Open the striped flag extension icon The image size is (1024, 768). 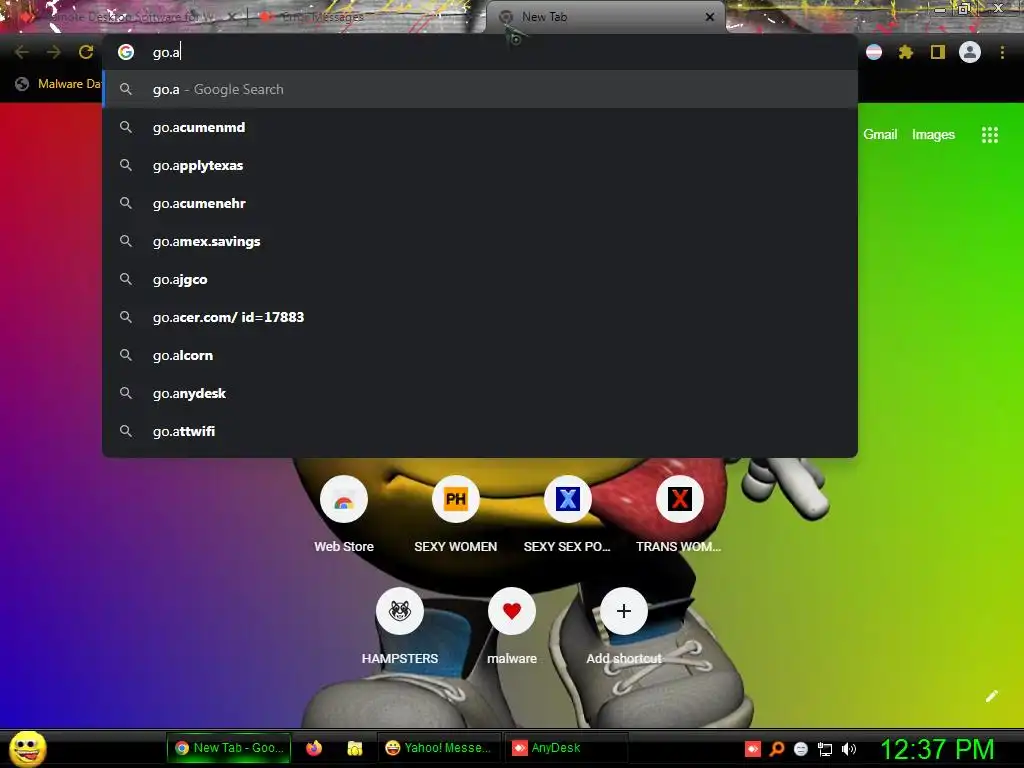874,52
